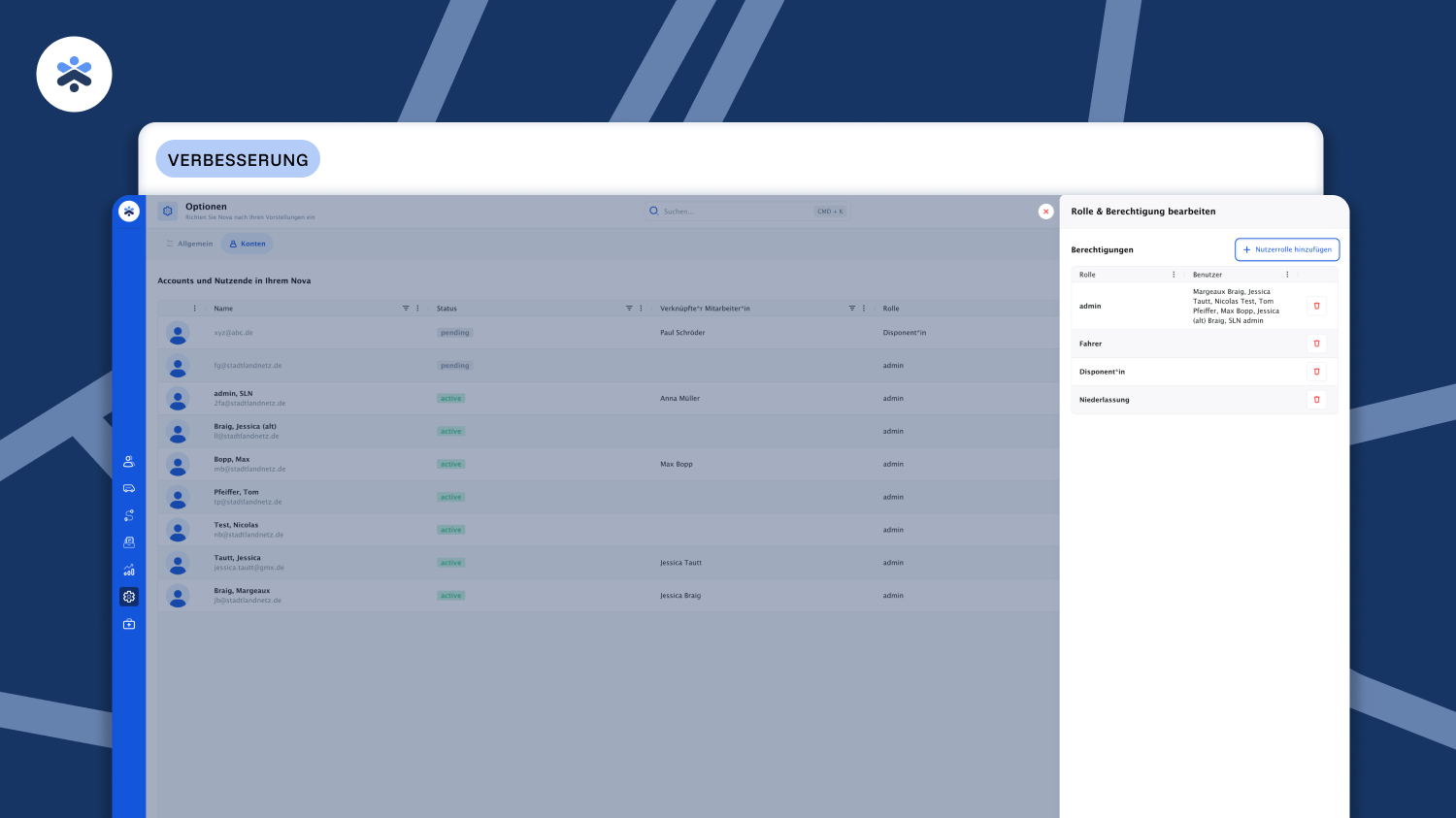Click trash icon for Niederlassung role

click(x=1316, y=400)
